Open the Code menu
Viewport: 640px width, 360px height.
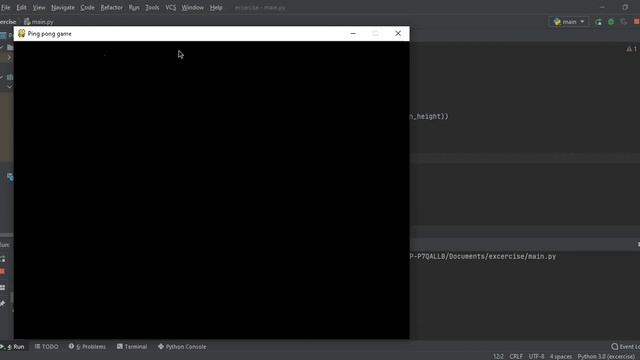click(87, 8)
